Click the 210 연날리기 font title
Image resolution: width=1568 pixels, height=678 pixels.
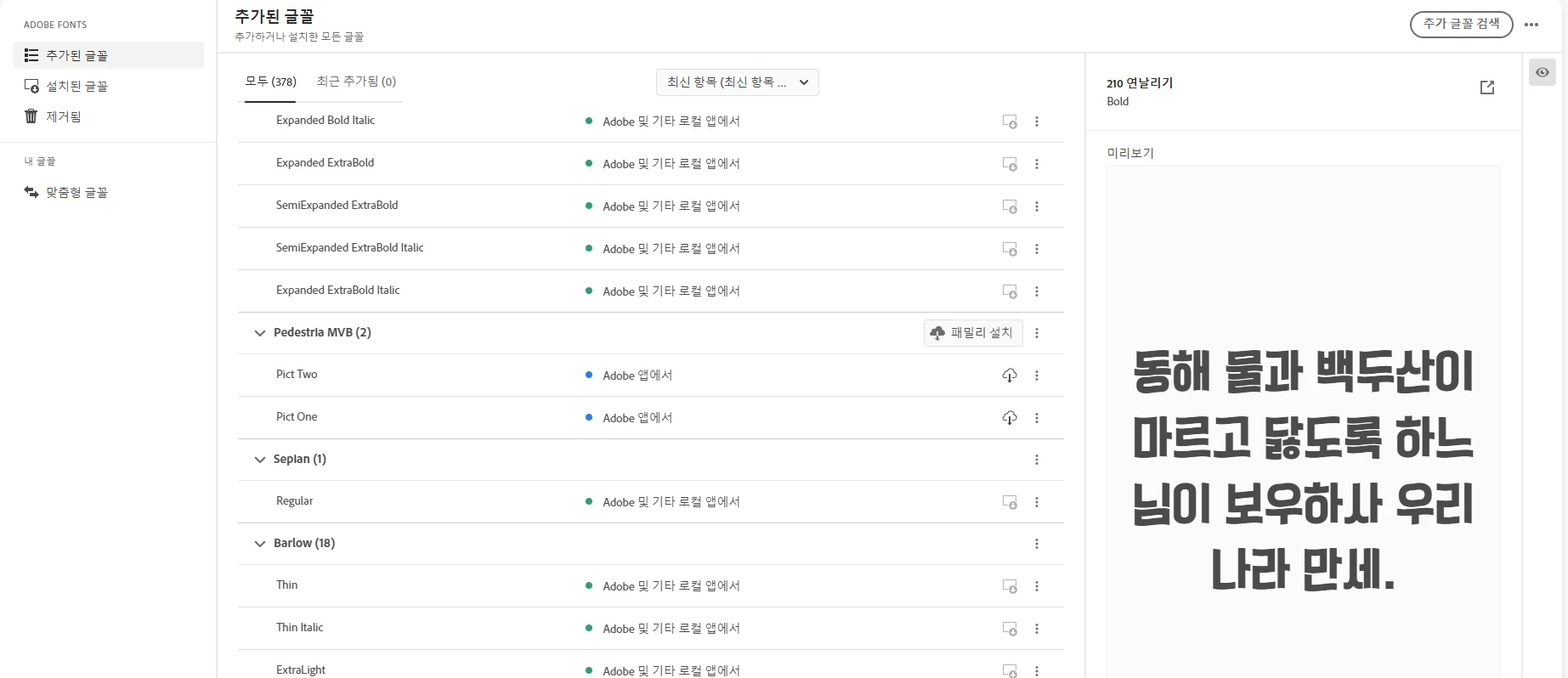pyautogui.click(x=1140, y=83)
